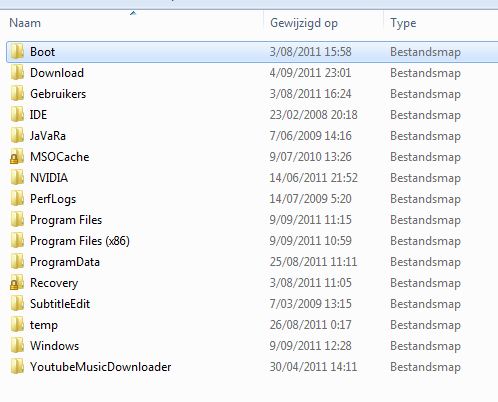Click the locked MSOCache folder icon

pyautogui.click(x=17, y=157)
